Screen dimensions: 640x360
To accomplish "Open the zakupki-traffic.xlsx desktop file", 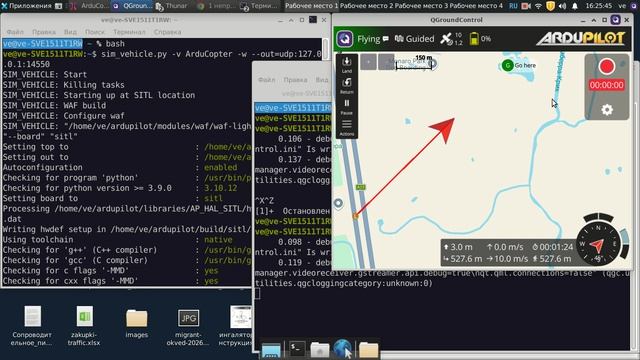I will 84,325.
